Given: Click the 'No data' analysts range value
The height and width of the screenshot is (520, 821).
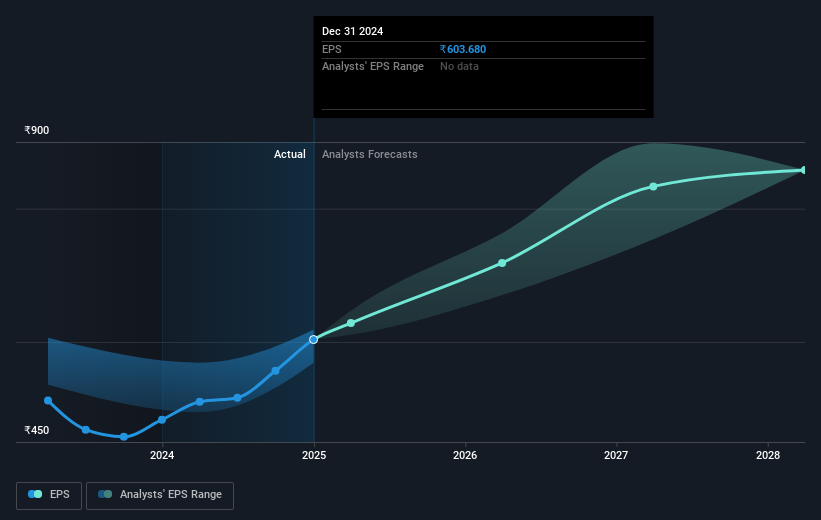Looking at the screenshot, I should pos(459,67).
